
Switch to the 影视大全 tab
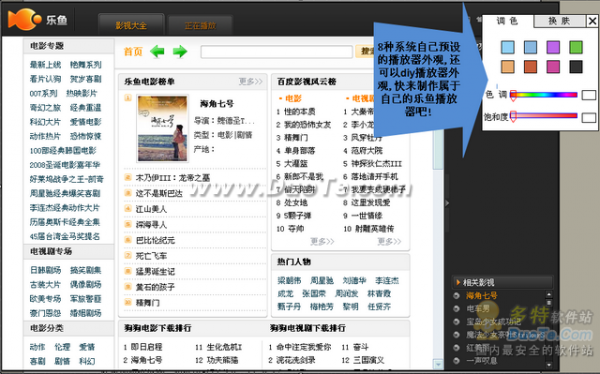[x=131, y=25]
